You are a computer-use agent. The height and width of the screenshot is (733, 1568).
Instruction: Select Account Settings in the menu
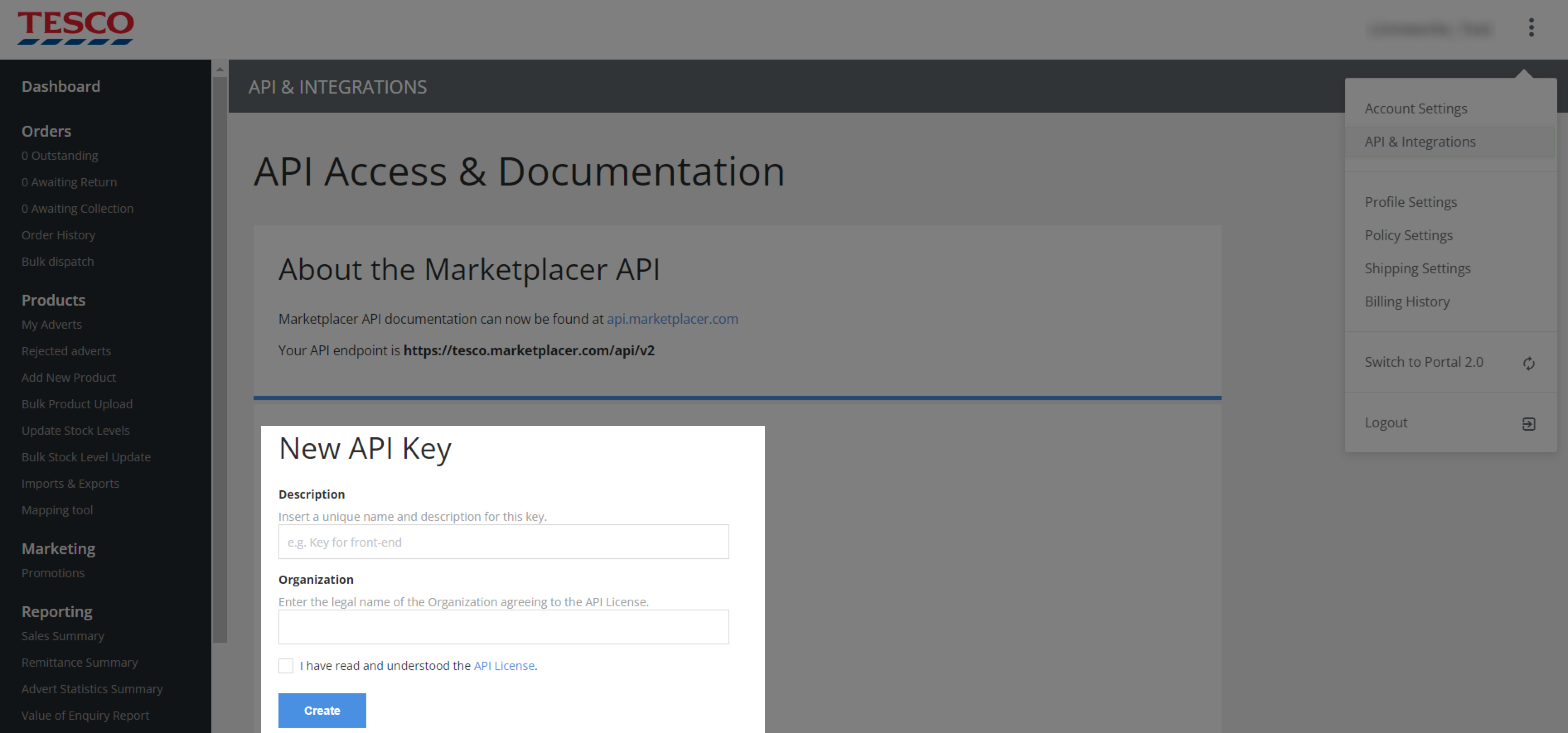(x=1416, y=108)
